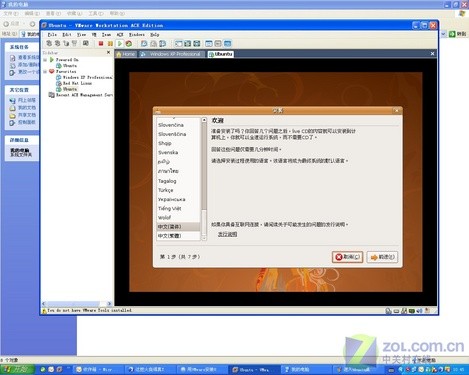Click the language list scroll-down arrow
469x375 pixels.
click(204, 238)
